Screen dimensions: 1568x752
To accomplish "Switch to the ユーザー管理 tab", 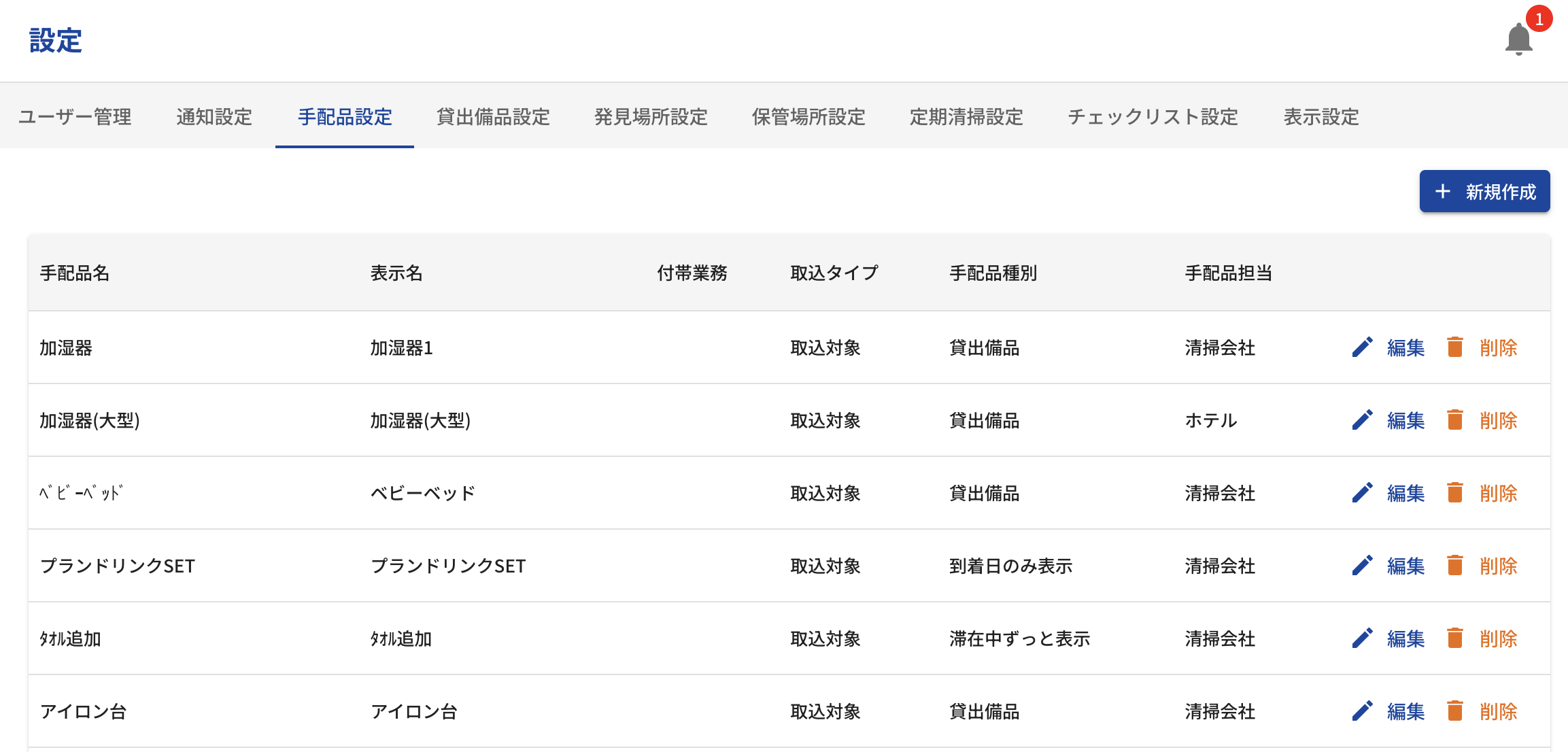I will point(75,117).
